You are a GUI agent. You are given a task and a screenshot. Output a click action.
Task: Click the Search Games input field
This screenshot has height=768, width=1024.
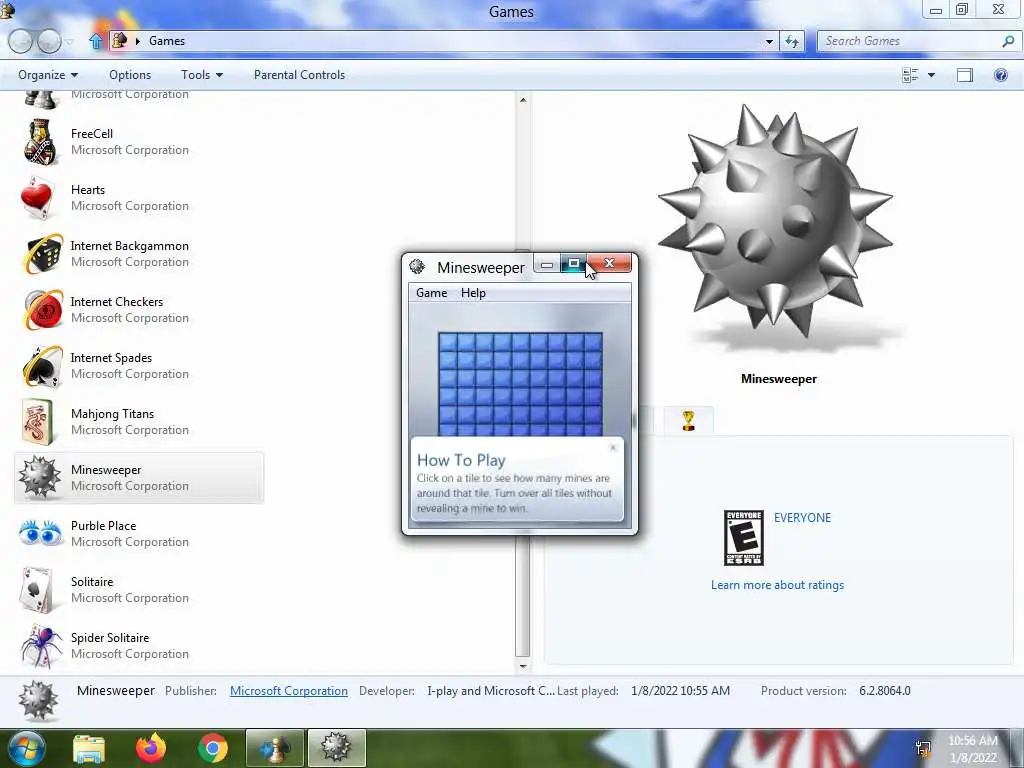tap(910, 41)
